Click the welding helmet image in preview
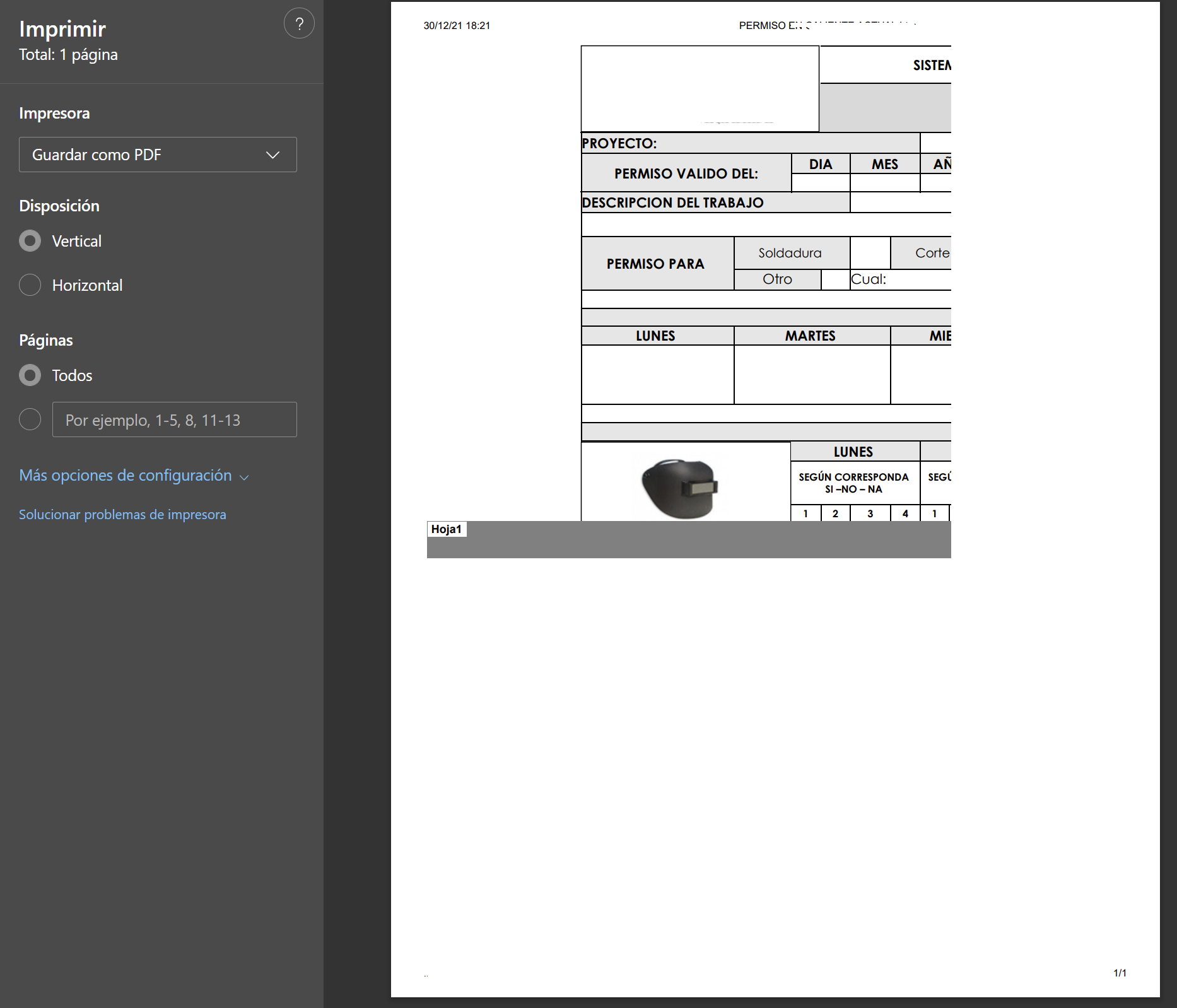The width and height of the screenshot is (1177, 1008). (x=680, y=488)
